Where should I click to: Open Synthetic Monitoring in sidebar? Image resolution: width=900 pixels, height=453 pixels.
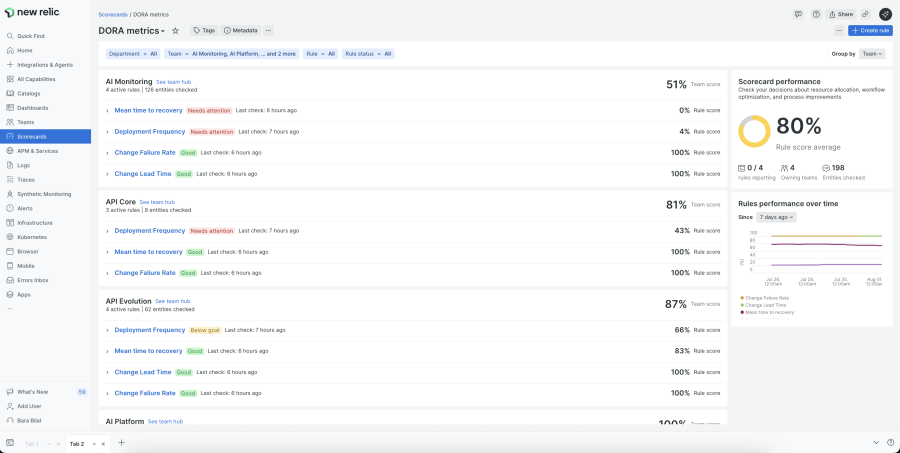[x=45, y=194]
